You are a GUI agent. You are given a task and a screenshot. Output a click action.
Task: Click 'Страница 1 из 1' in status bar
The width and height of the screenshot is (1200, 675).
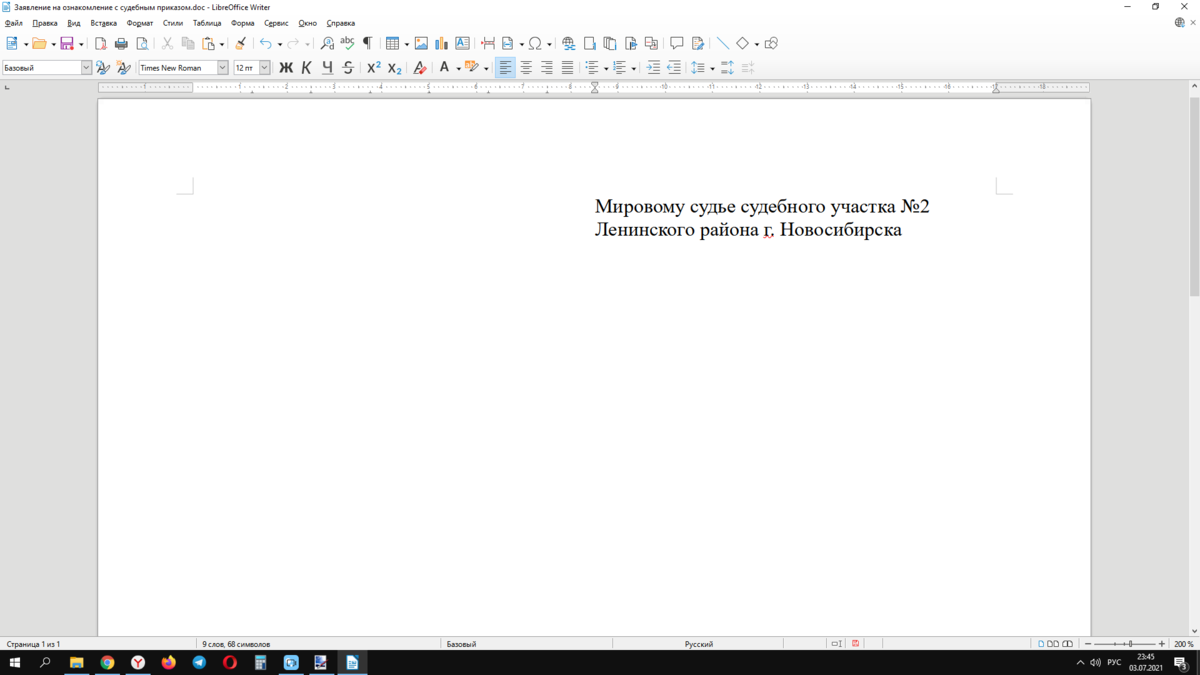[33, 644]
